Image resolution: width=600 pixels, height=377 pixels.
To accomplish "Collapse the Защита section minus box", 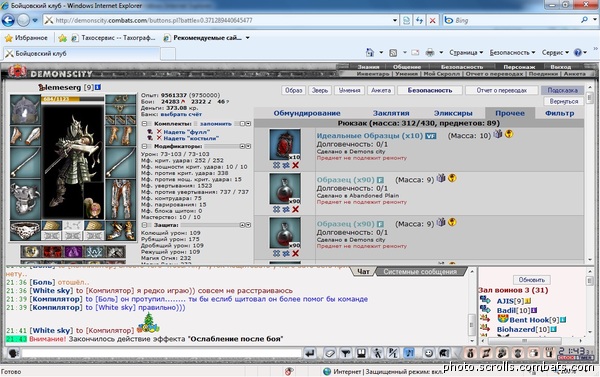I will pos(145,225).
